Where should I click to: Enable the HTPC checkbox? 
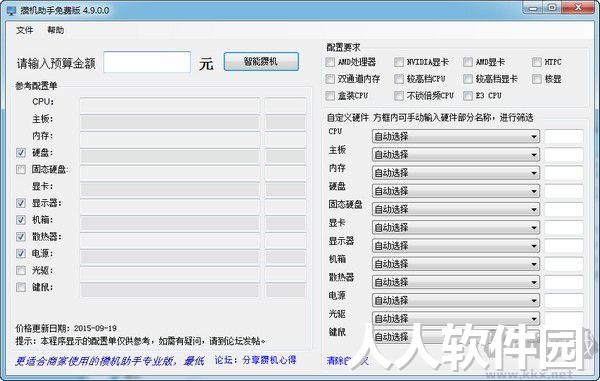537,62
